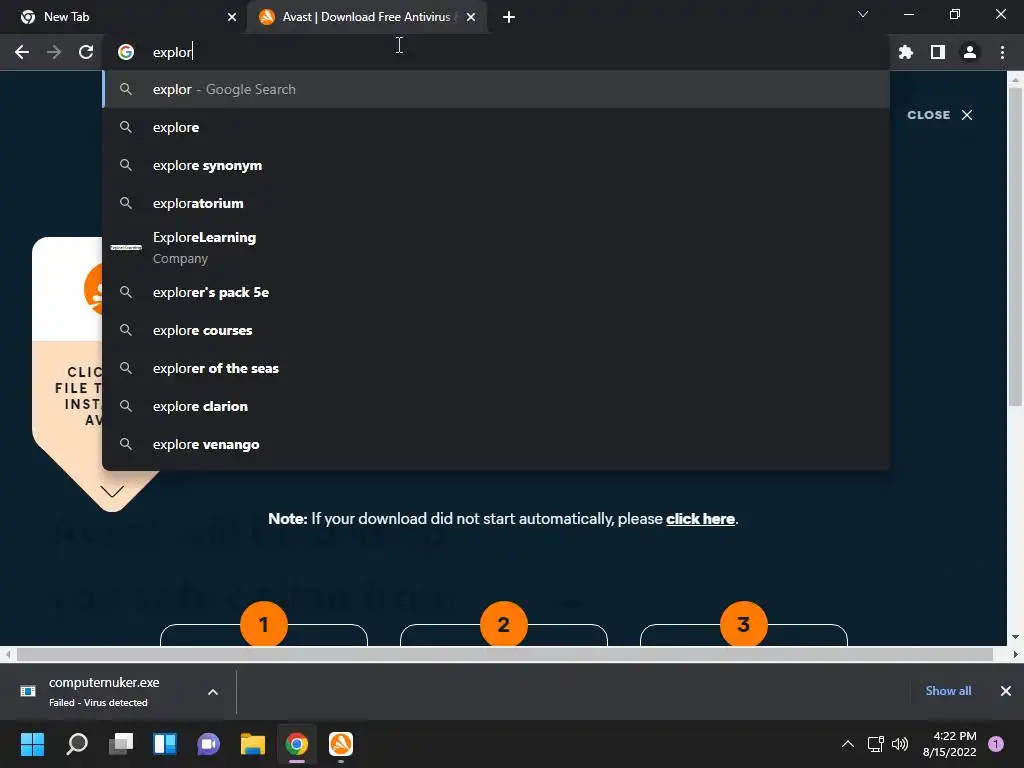Reload the page with the refresh icon

pyautogui.click(x=86, y=52)
